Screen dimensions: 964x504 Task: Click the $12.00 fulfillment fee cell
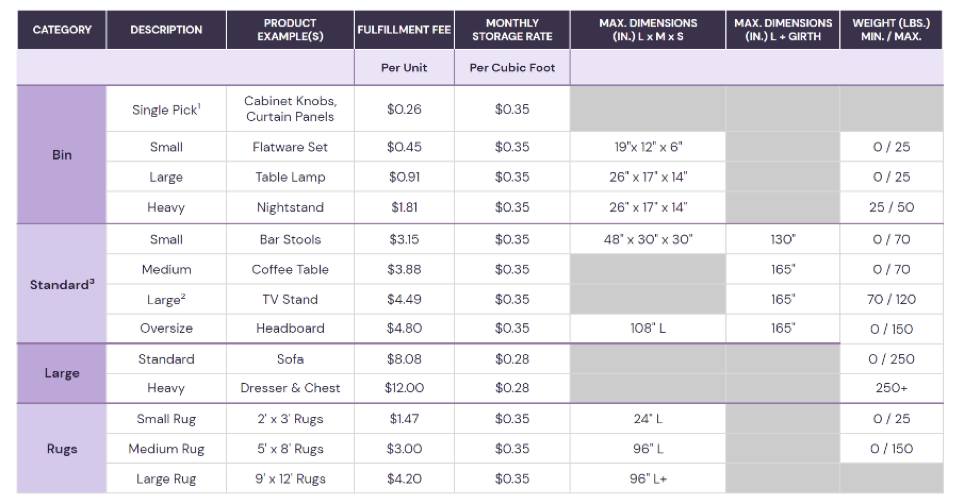tap(404, 388)
